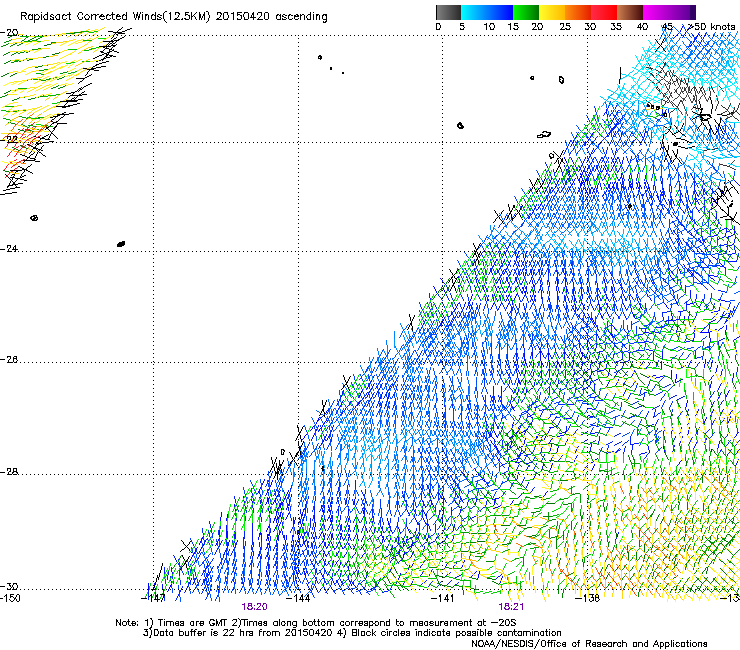Click the -150 longitude axis label

coord(10,599)
